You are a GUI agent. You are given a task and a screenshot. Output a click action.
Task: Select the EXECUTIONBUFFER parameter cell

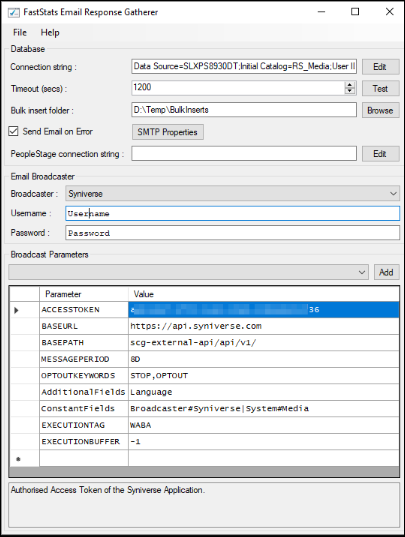tap(84, 441)
